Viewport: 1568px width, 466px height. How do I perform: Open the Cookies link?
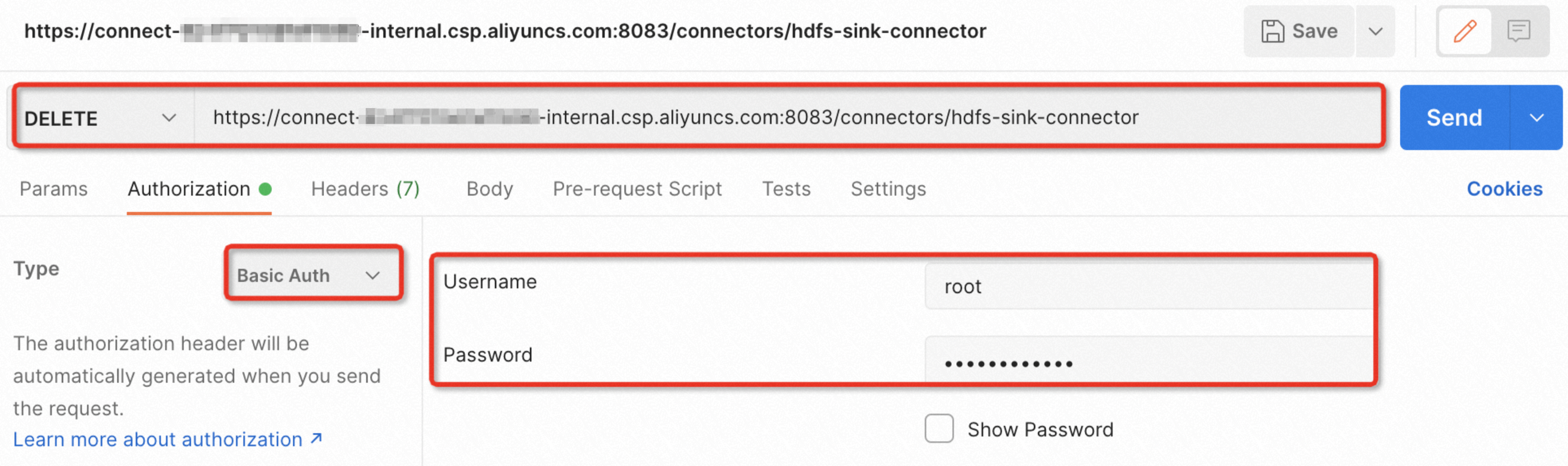click(1504, 189)
